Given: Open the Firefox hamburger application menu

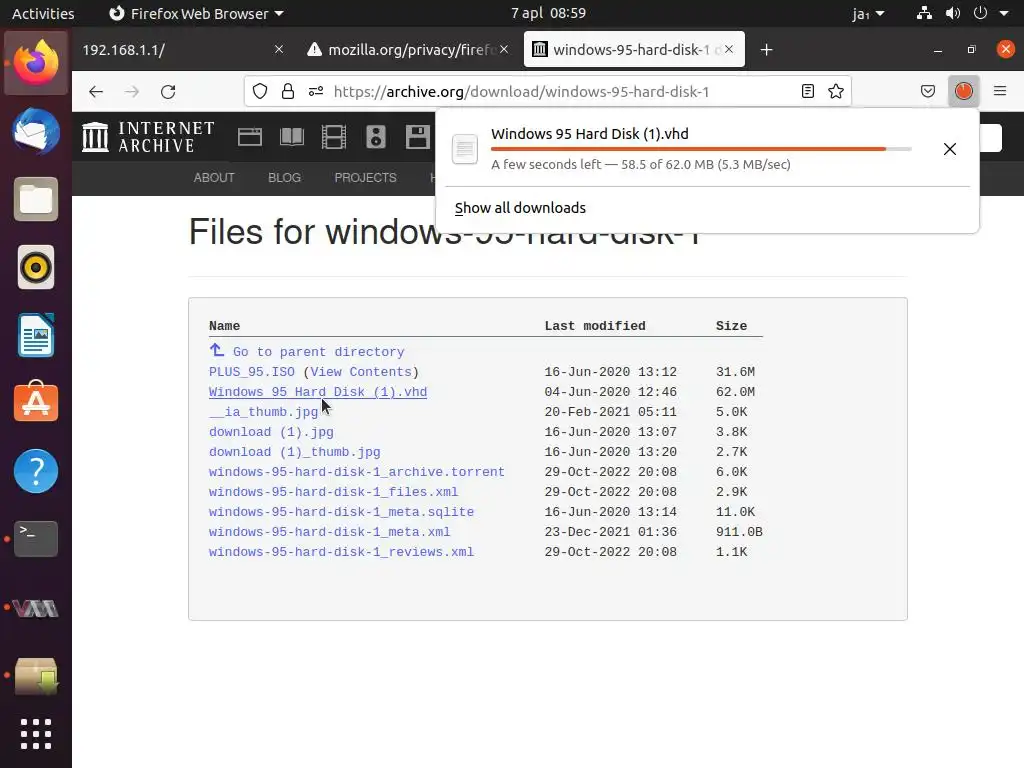Looking at the screenshot, I should (x=1000, y=91).
